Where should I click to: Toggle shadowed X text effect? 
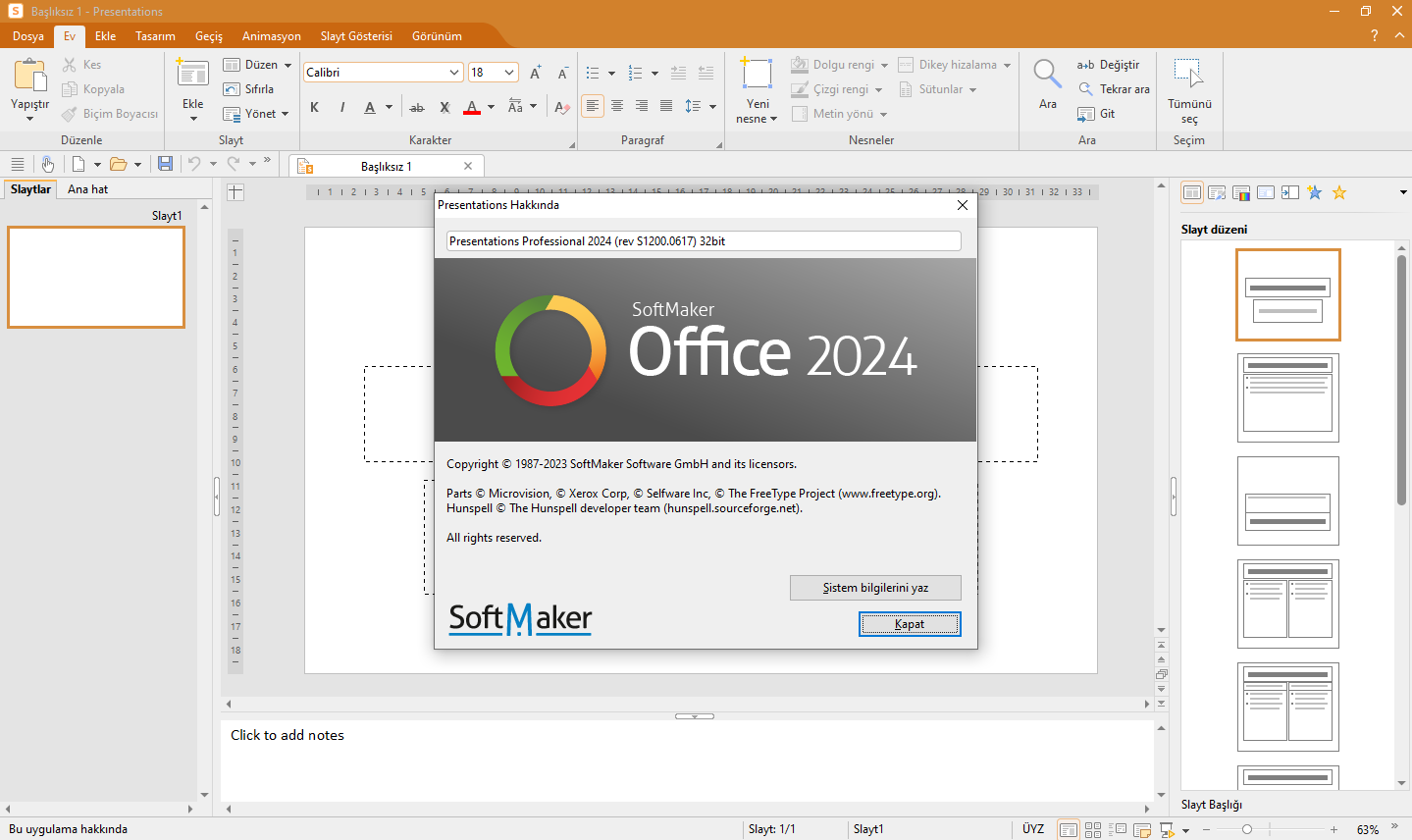pos(445,107)
